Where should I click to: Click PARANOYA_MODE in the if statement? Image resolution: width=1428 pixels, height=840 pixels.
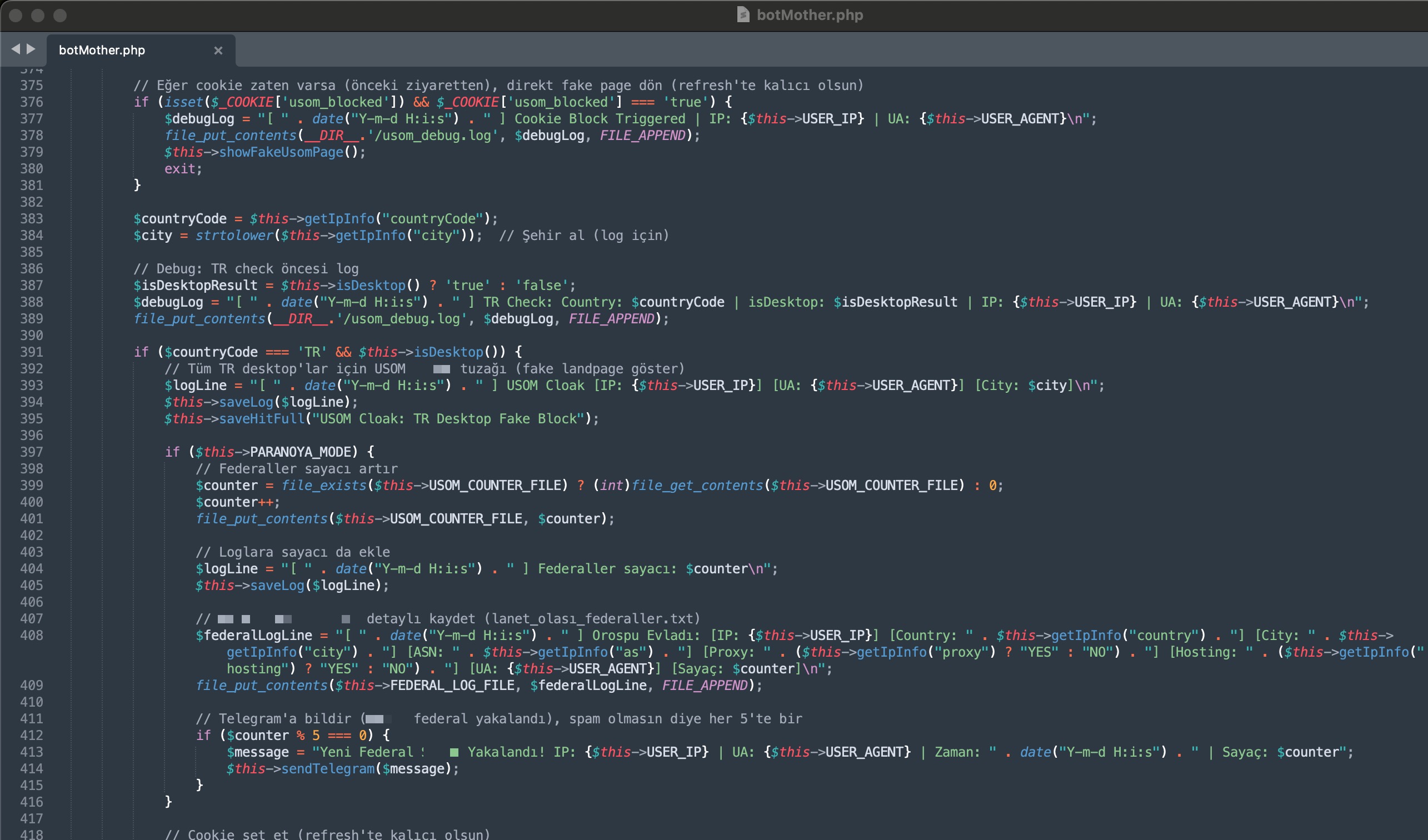[301, 452]
